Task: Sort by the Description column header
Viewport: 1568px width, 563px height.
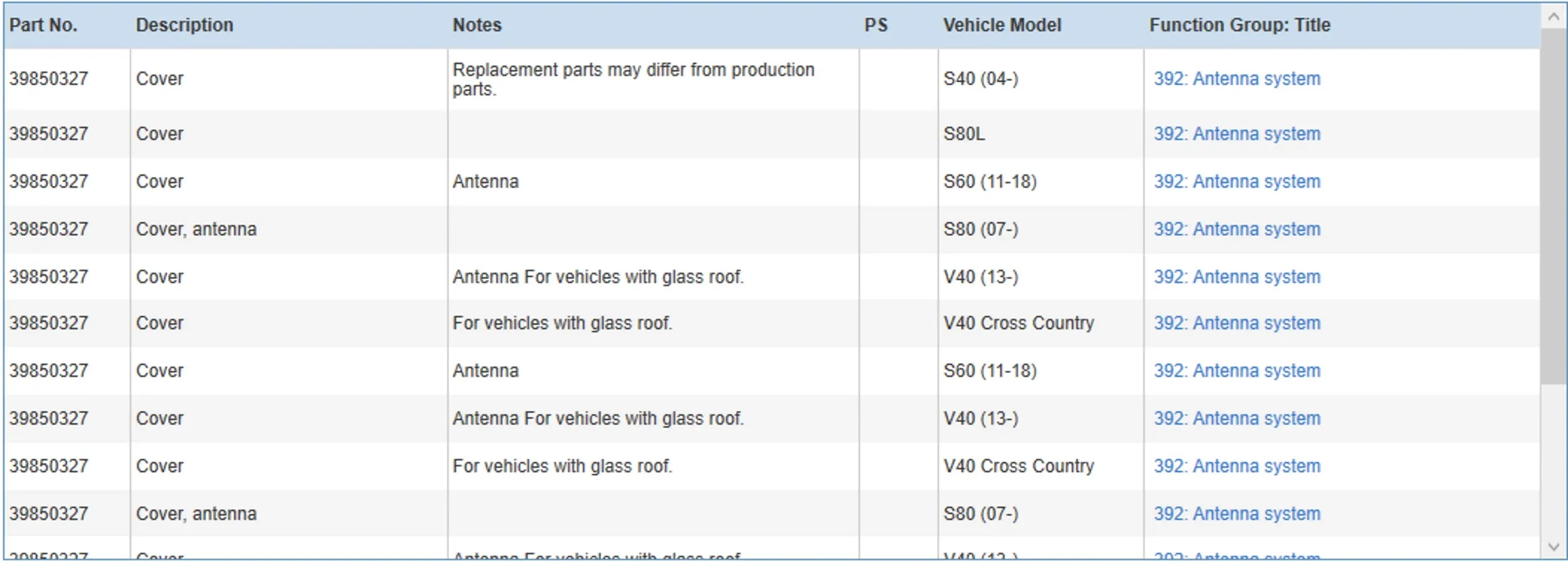Action: tap(184, 25)
